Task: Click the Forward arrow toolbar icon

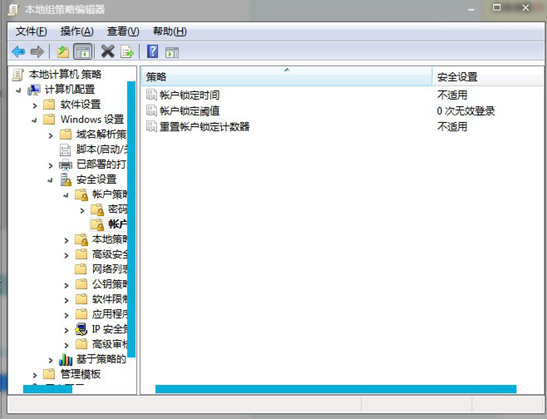Action: tap(37, 52)
